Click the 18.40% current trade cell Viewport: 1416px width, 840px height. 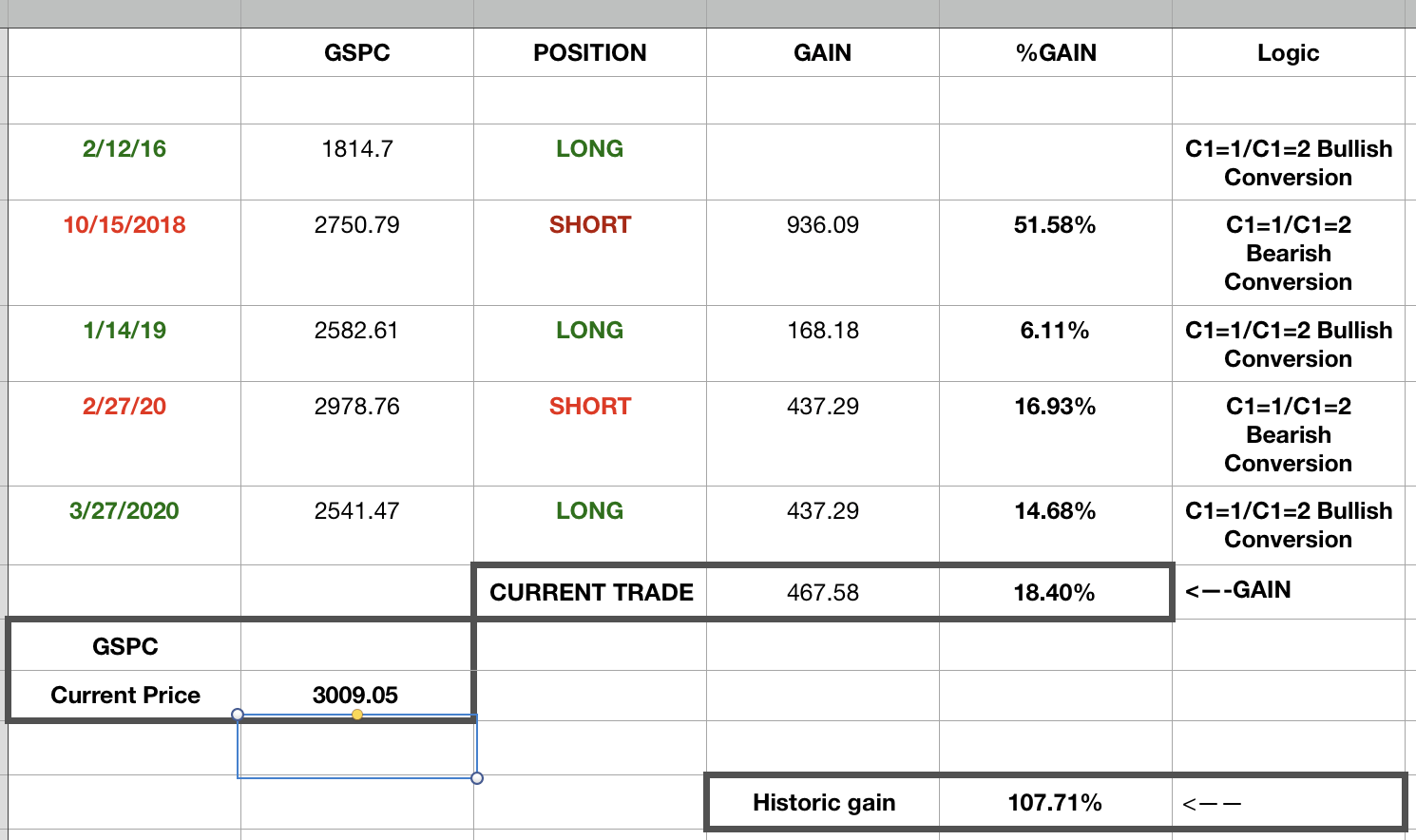pos(1055,593)
